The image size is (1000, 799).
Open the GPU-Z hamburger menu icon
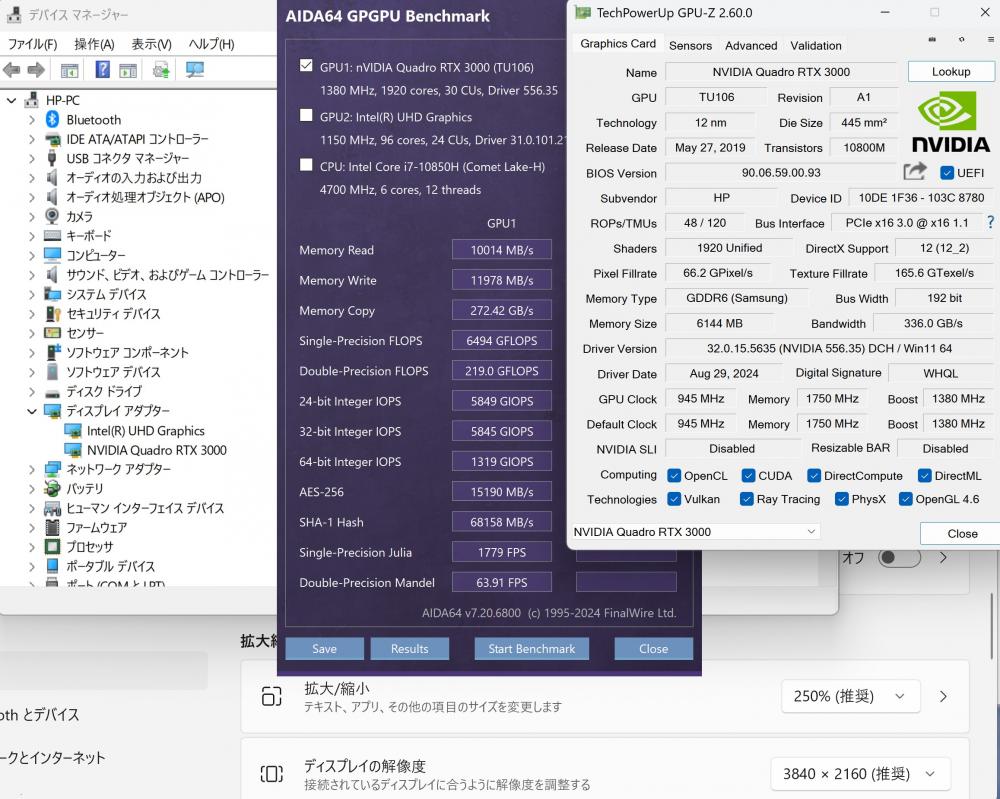(x=990, y=40)
